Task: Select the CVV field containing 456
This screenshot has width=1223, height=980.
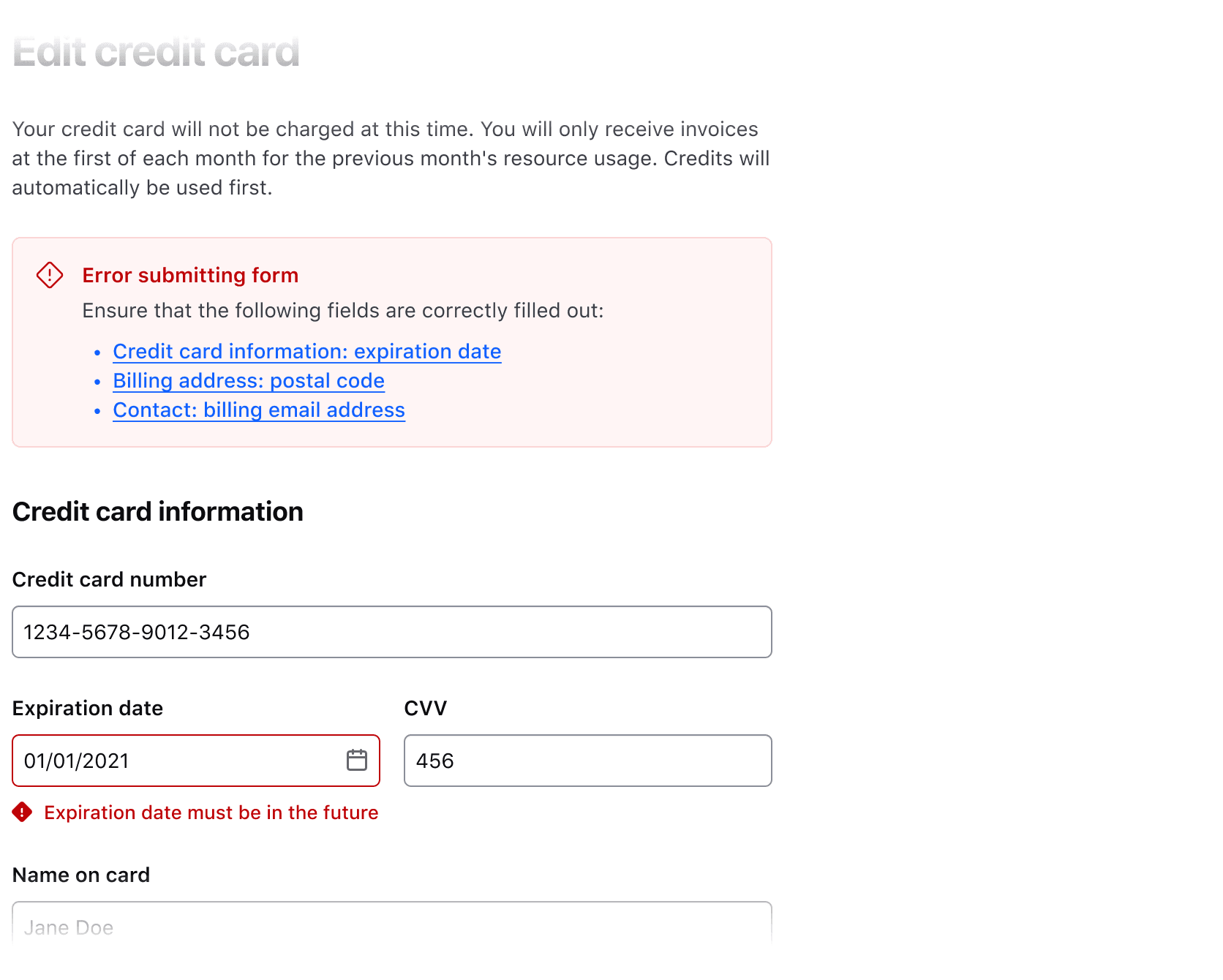Action: (x=587, y=761)
